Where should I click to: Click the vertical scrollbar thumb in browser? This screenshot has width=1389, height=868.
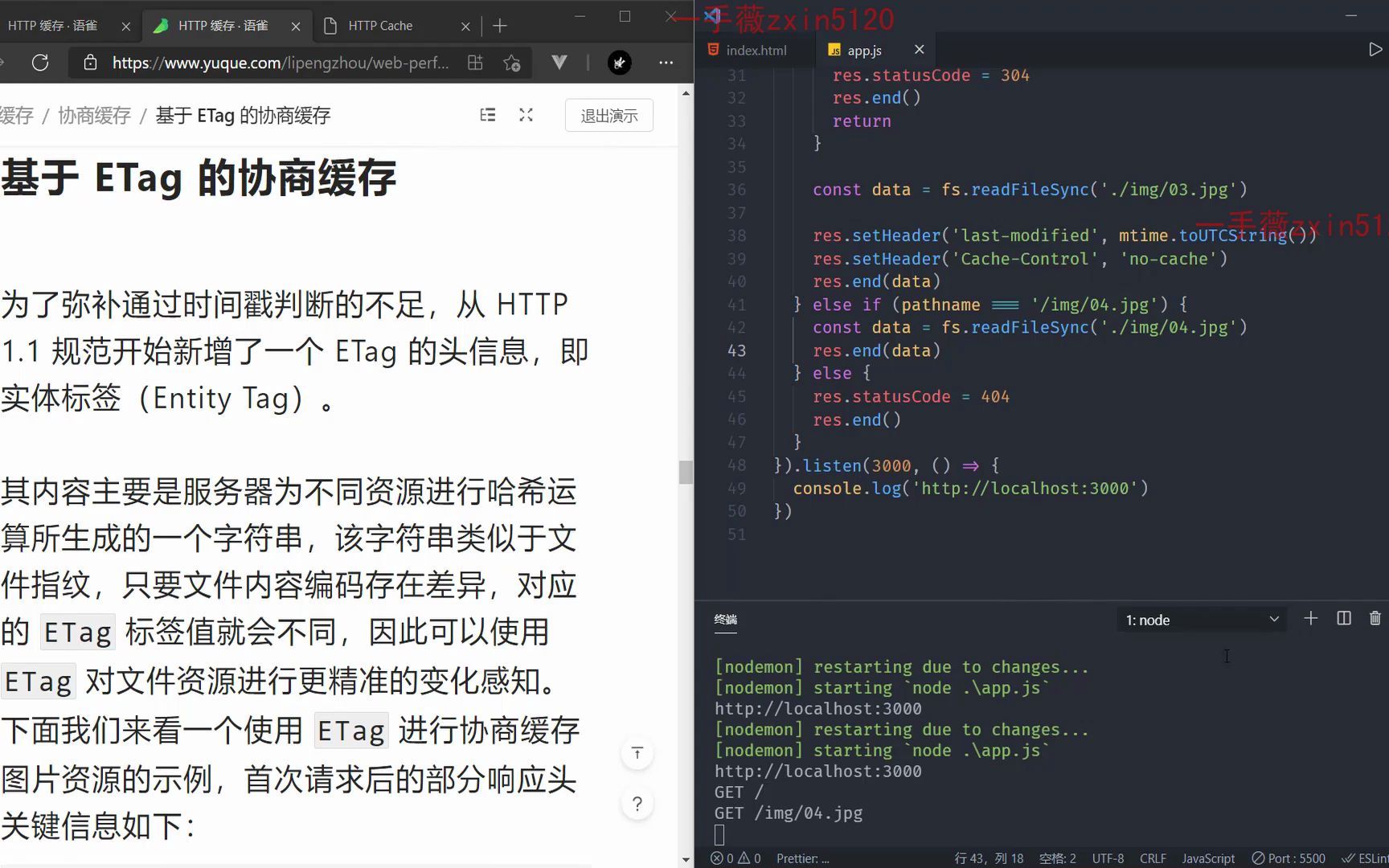pos(686,472)
